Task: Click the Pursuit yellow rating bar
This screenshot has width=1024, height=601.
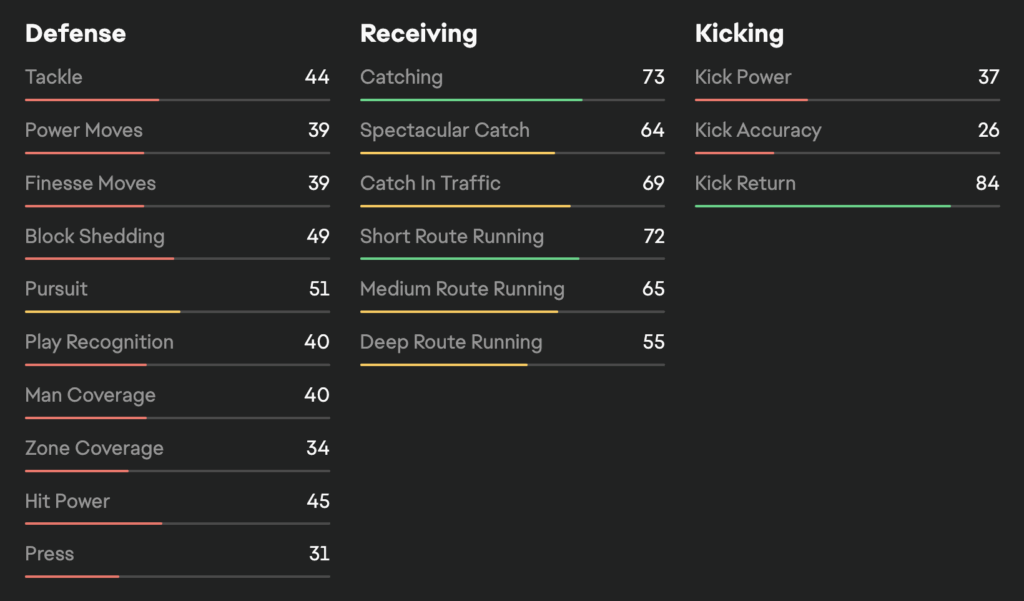Action: tap(103, 312)
